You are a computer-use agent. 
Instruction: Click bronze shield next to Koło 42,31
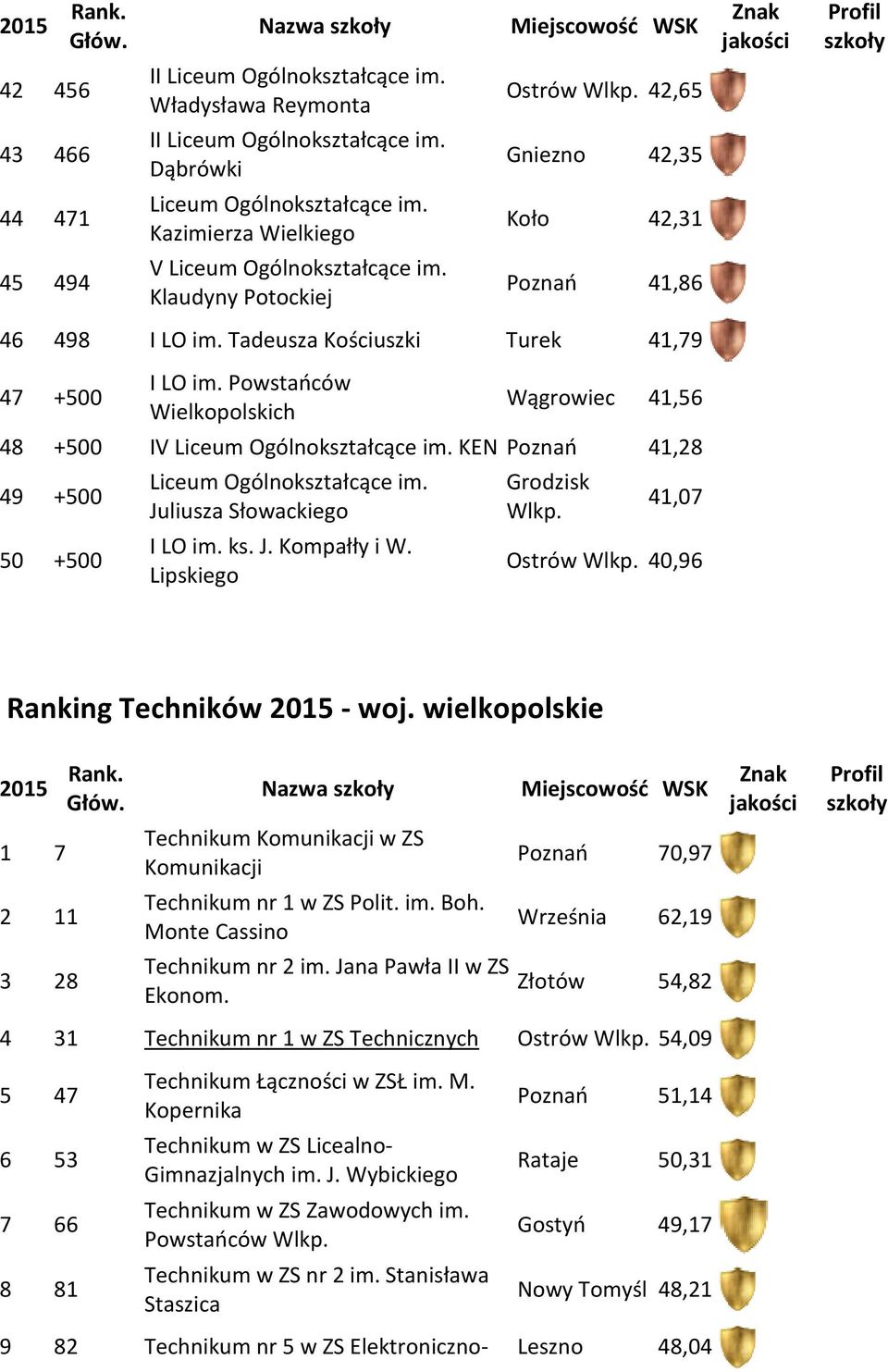pos(728,218)
